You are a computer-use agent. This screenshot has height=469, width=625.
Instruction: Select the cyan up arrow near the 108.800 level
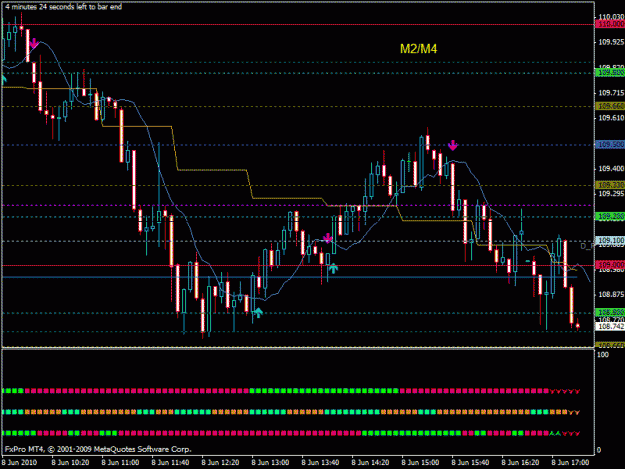pos(258,312)
